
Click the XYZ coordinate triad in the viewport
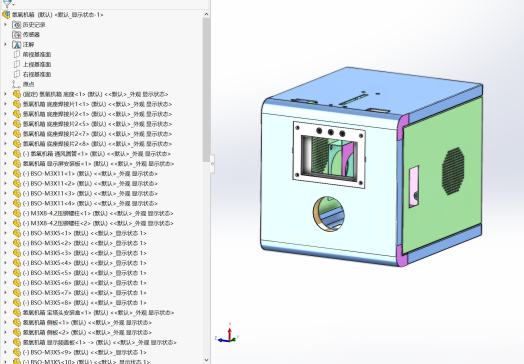227,334
